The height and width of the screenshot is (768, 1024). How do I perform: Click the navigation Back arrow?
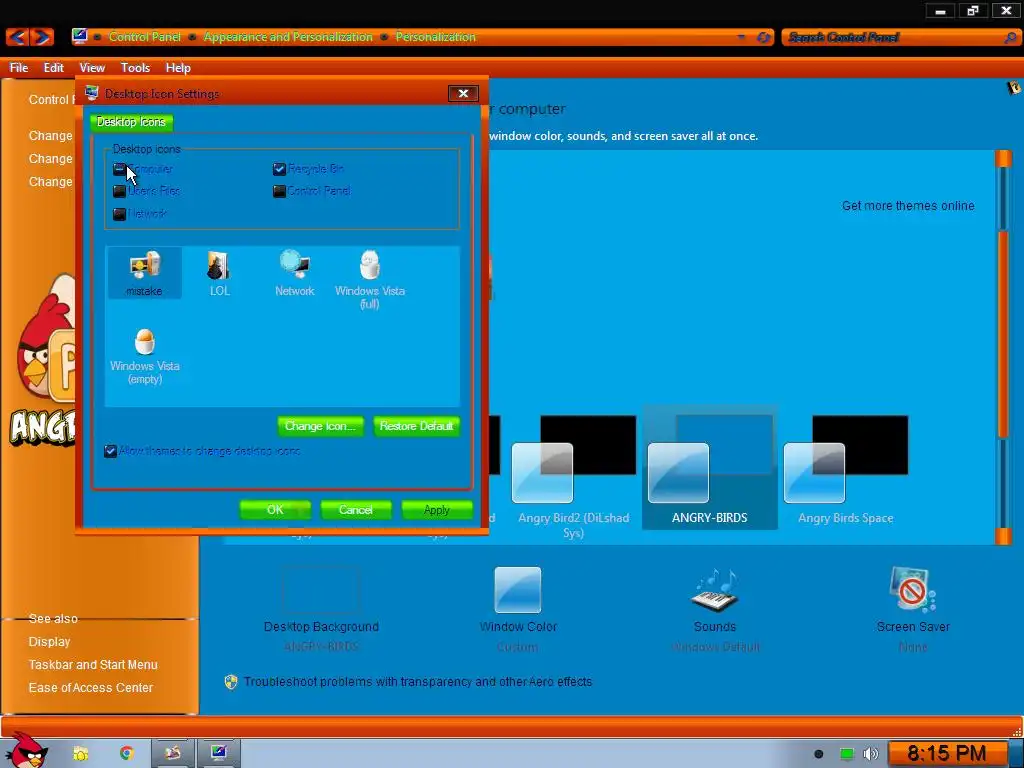[17, 37]
